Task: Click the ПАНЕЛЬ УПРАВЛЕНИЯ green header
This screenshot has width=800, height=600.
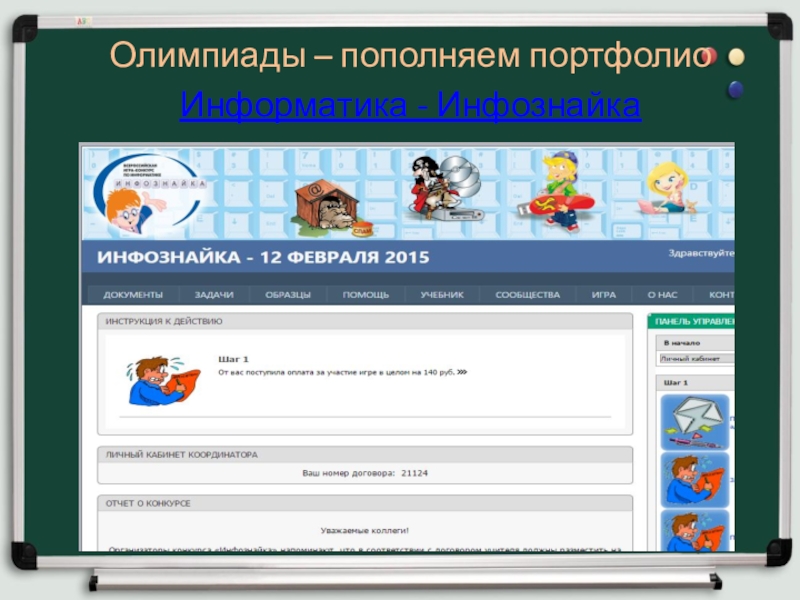Action: (691, 321)
